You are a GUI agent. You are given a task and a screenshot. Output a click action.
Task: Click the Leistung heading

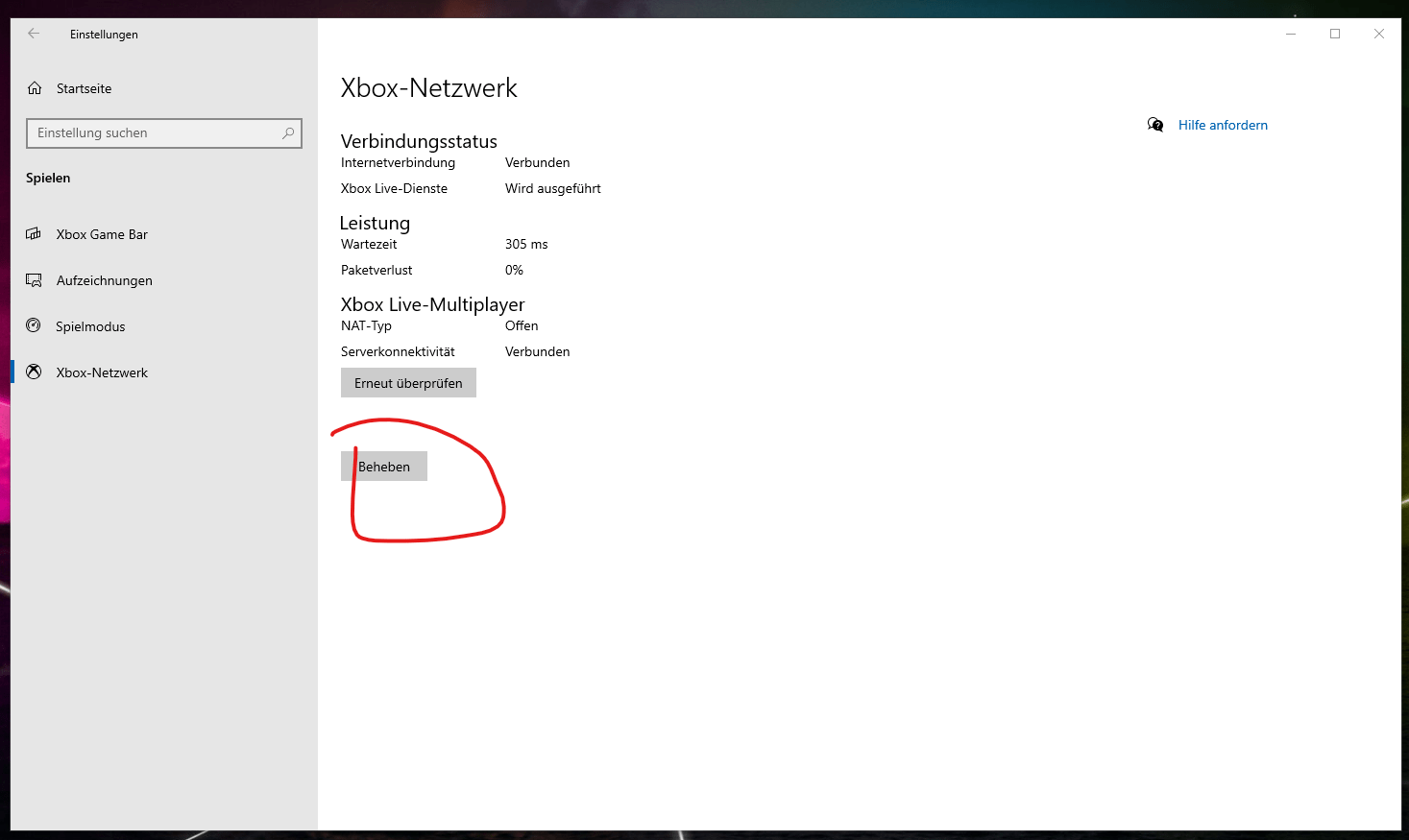pos(375,223)
